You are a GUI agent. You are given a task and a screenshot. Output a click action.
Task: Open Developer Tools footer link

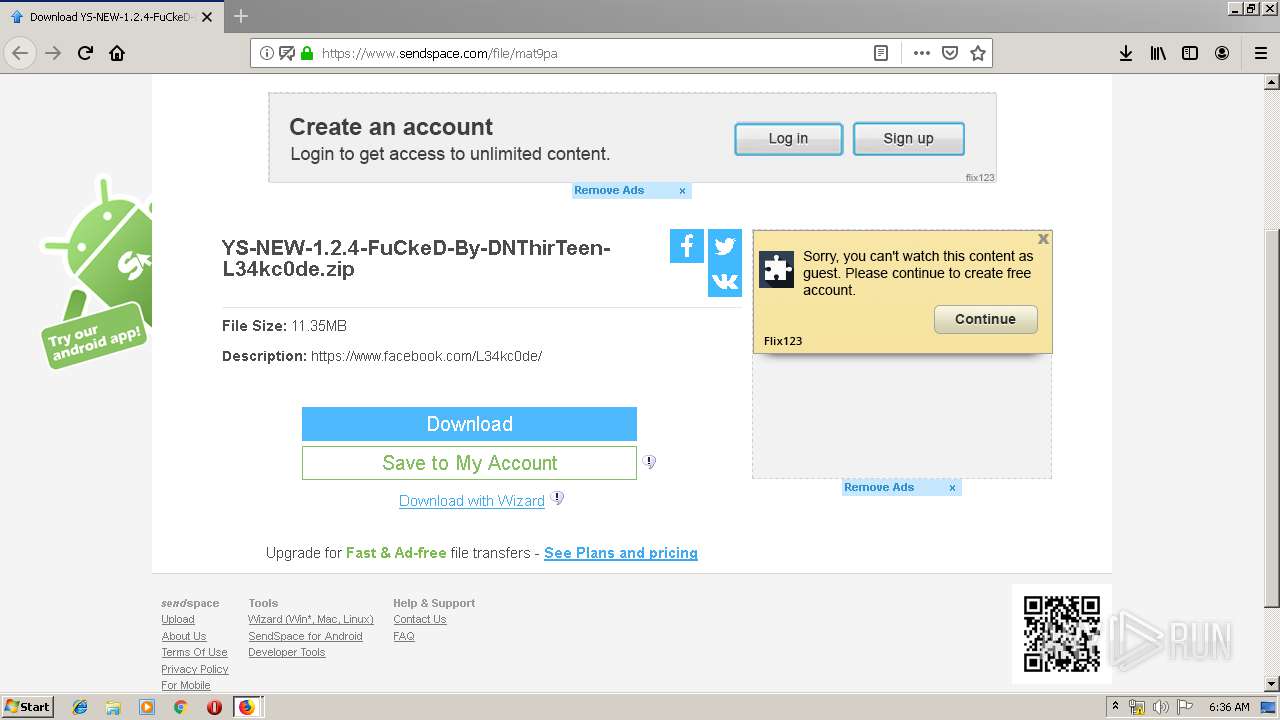[x=287, y=653]
